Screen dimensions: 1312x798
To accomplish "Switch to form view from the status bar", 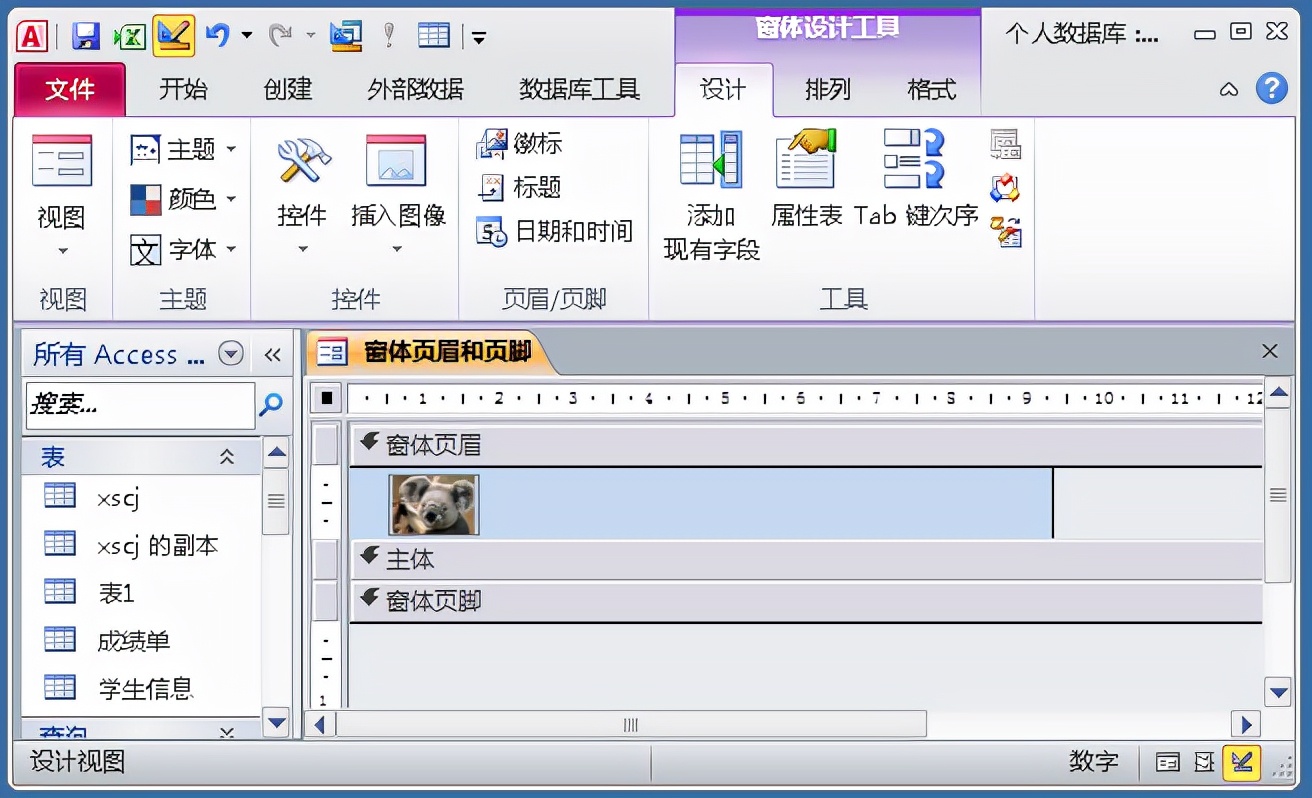I will point(1167,762).
